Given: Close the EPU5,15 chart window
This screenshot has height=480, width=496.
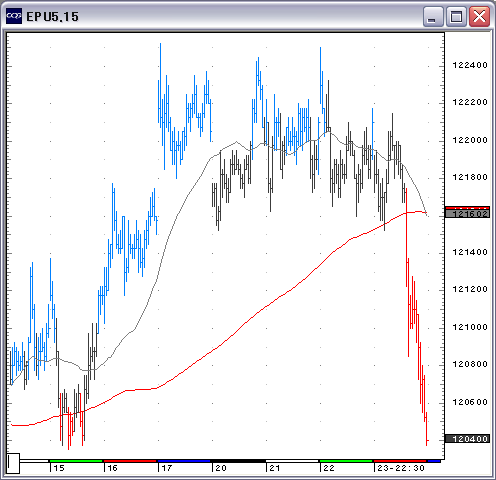Looking at the screenshot, I should [x=479, y=16].
